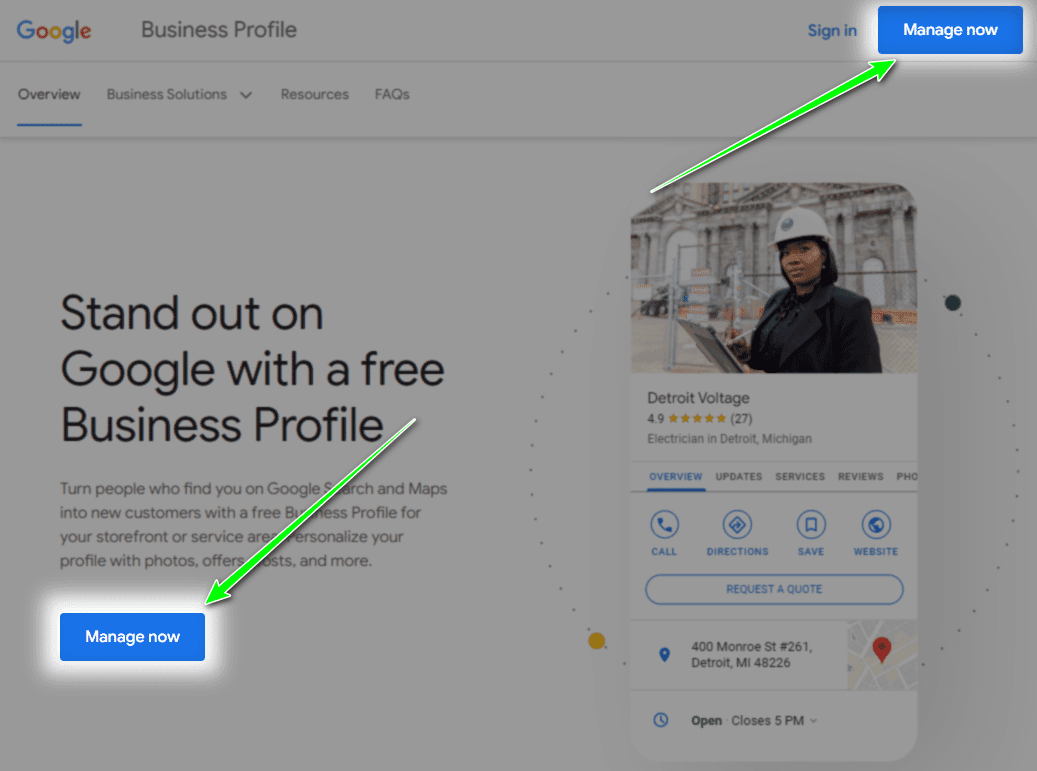Click the Detroit Voltage business name

[x=698, y=398]
